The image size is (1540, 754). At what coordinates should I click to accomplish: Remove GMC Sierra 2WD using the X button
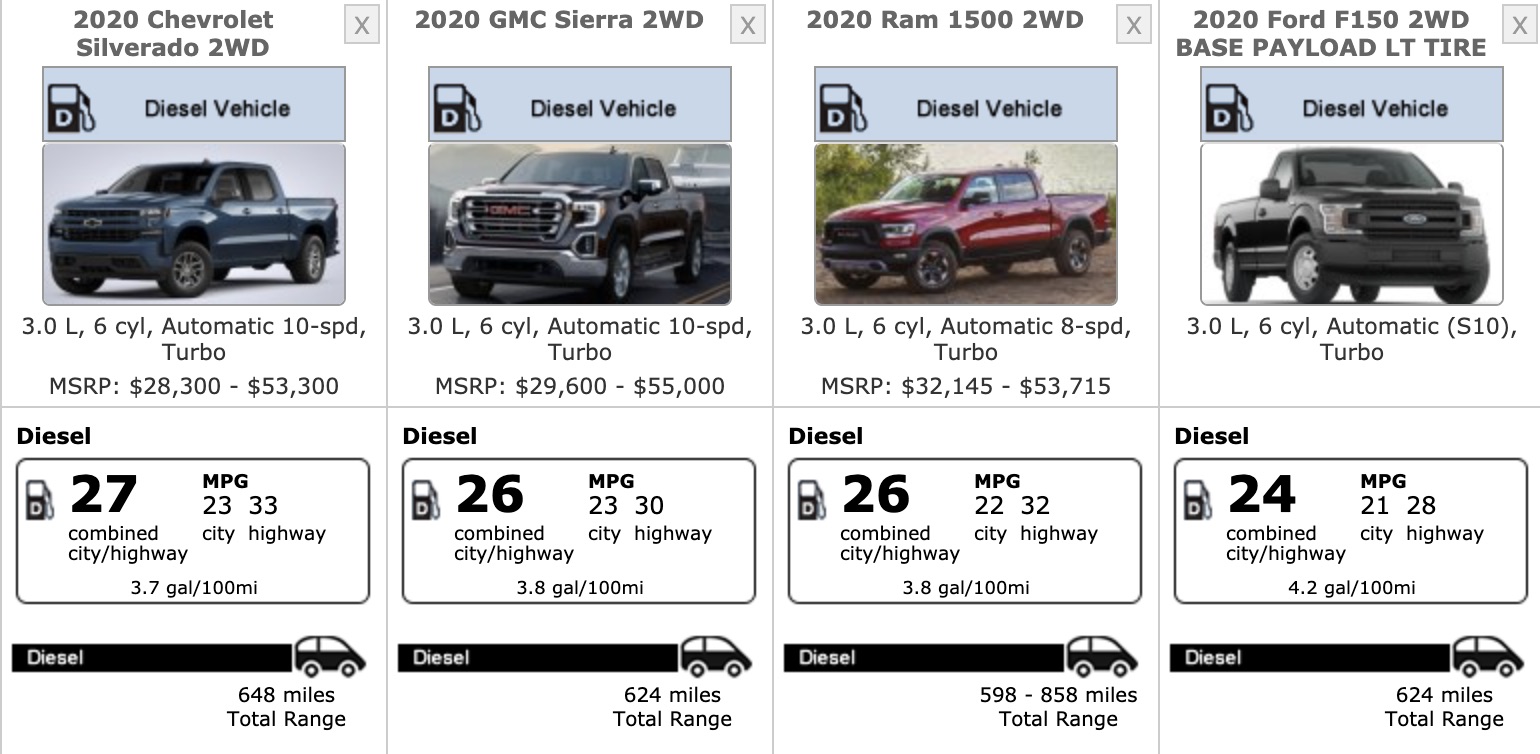(x=747, y=26)
